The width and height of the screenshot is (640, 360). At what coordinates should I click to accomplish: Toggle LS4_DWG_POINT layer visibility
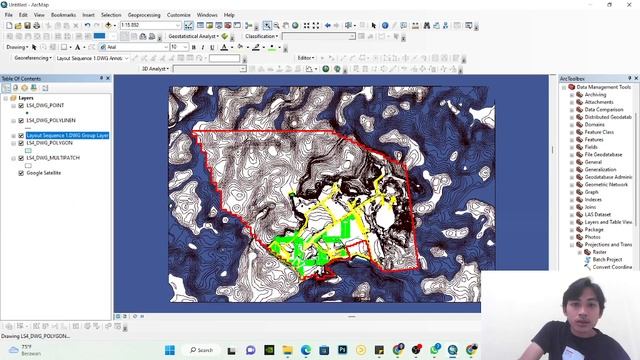(x=21, y=105)
